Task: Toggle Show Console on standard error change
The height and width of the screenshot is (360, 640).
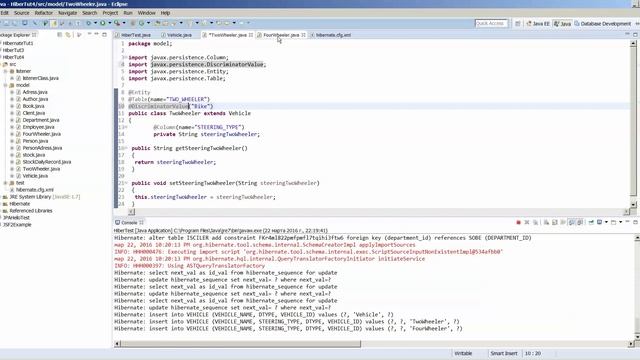Action: 580,222
